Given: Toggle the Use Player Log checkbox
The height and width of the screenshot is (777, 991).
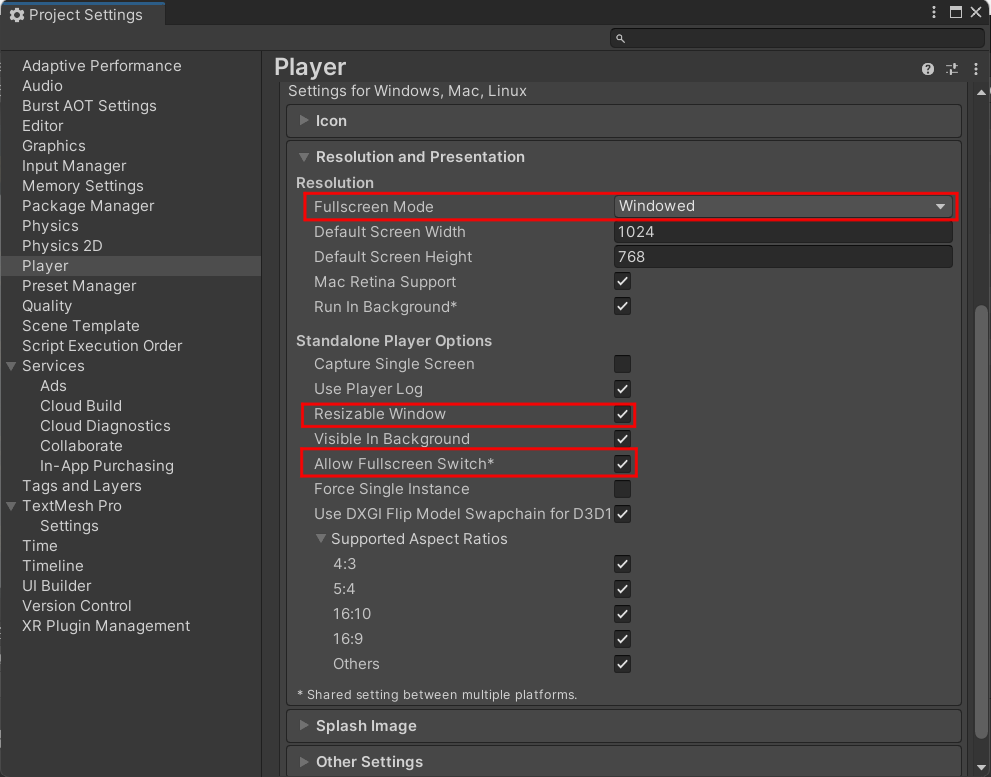Looking at the screenshot, I should (x=623, y=389).
